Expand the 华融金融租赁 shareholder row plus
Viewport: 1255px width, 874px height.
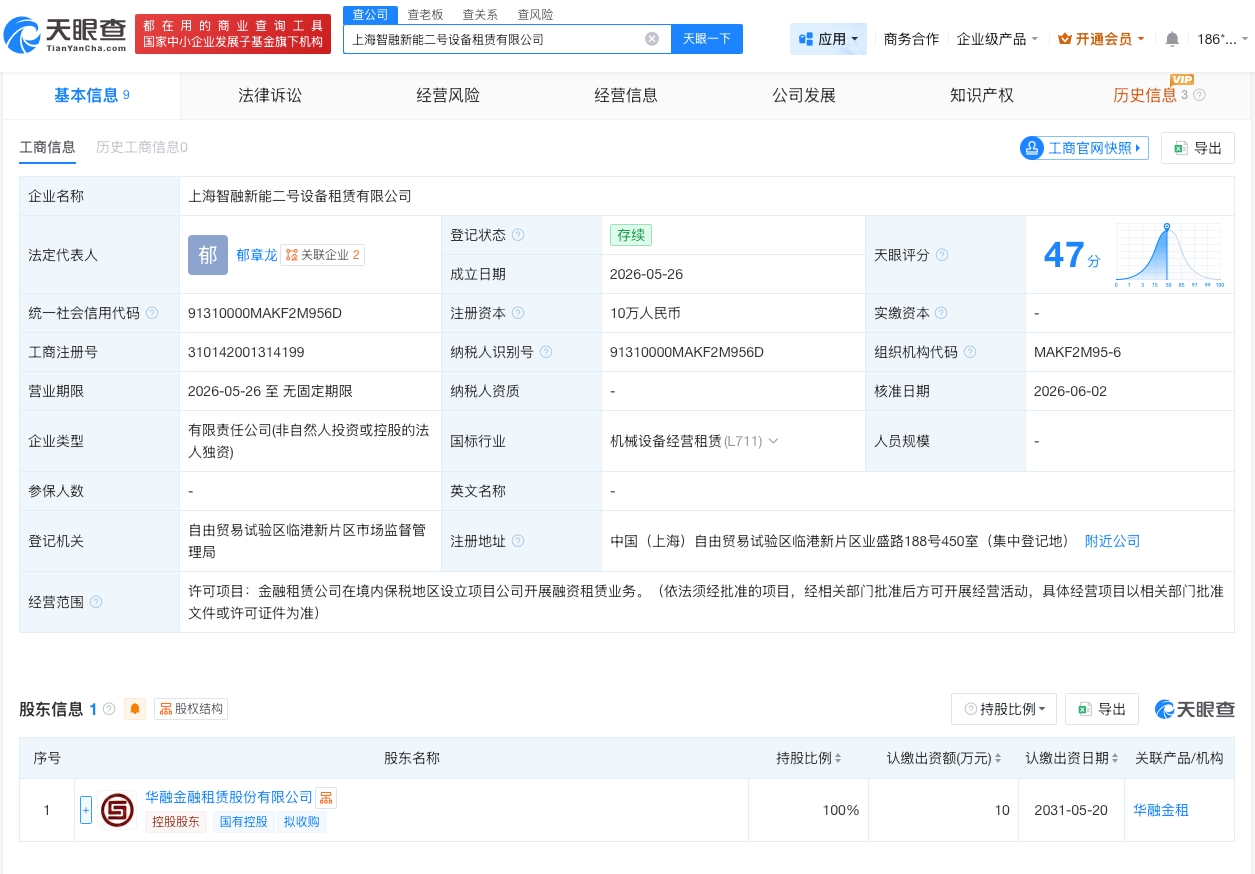coord(86,810)
